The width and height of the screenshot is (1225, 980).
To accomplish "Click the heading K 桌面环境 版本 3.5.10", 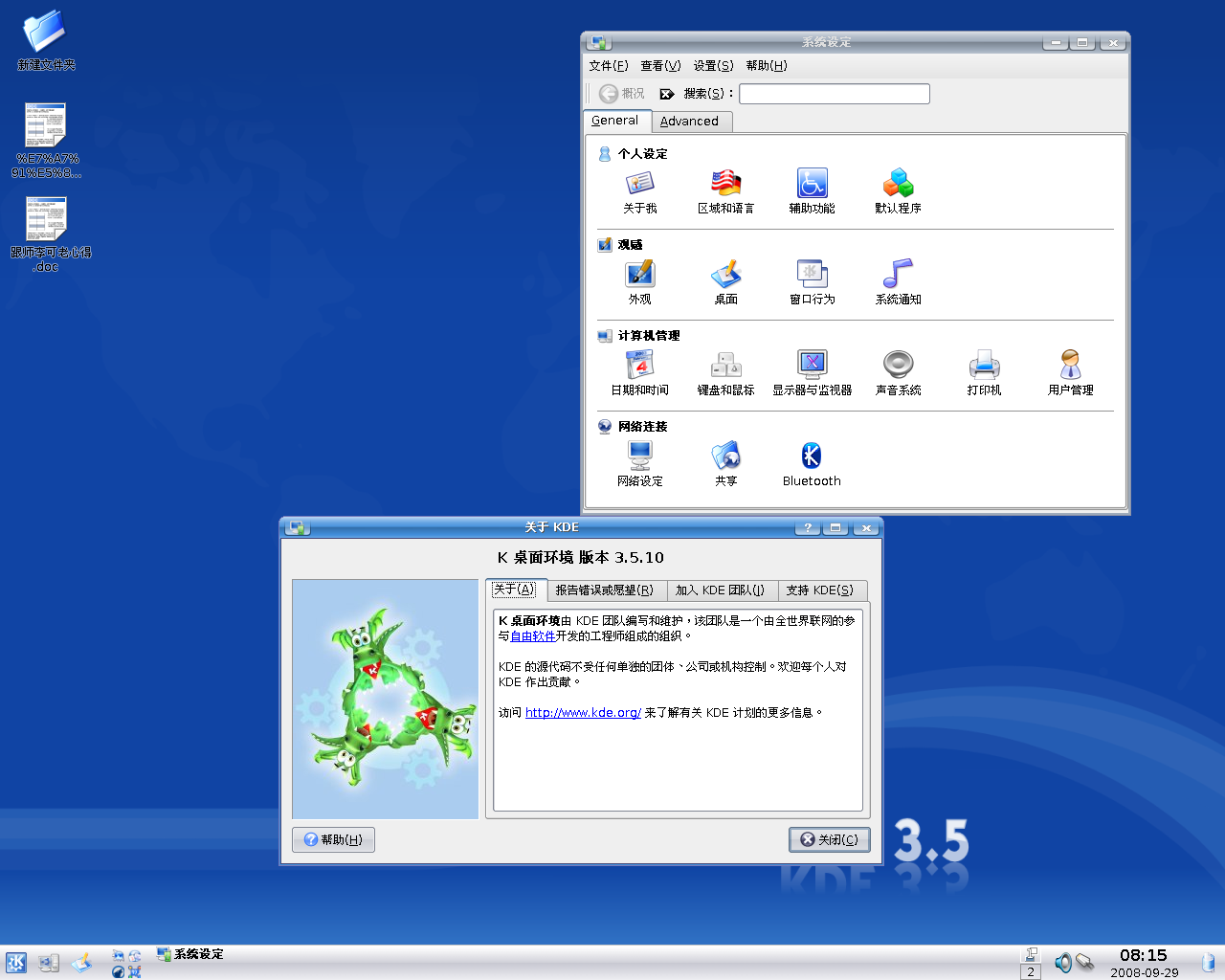I will click(580, 558).
